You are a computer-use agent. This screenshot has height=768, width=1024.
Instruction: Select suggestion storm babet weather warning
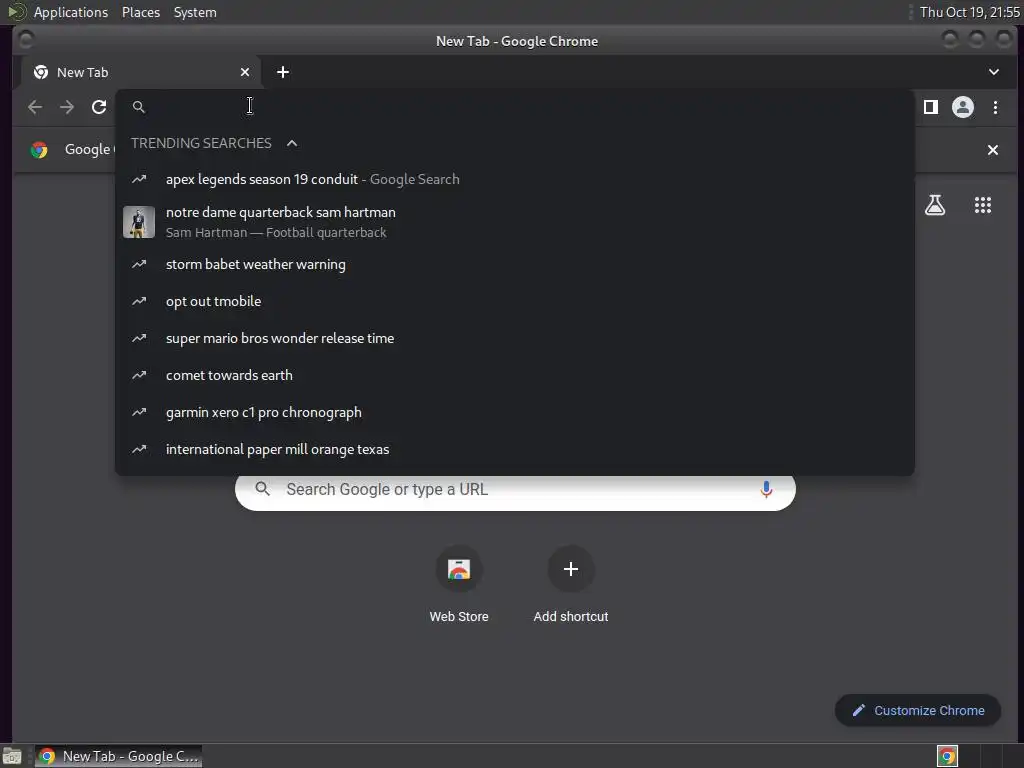click(x=515, y=264)
